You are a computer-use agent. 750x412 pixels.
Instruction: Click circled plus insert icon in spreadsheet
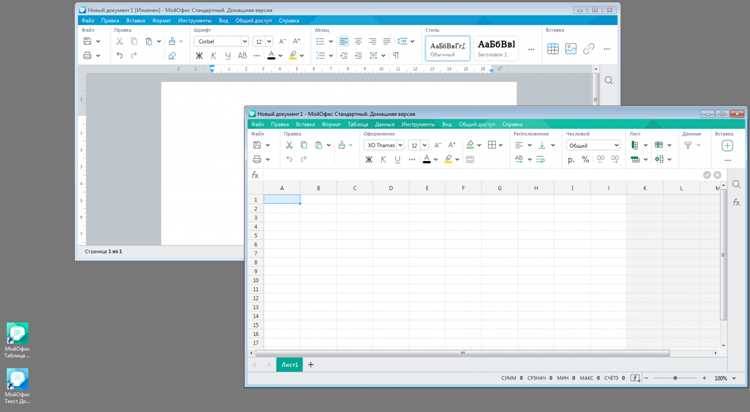pyautogui.click(x=727, y=145)
